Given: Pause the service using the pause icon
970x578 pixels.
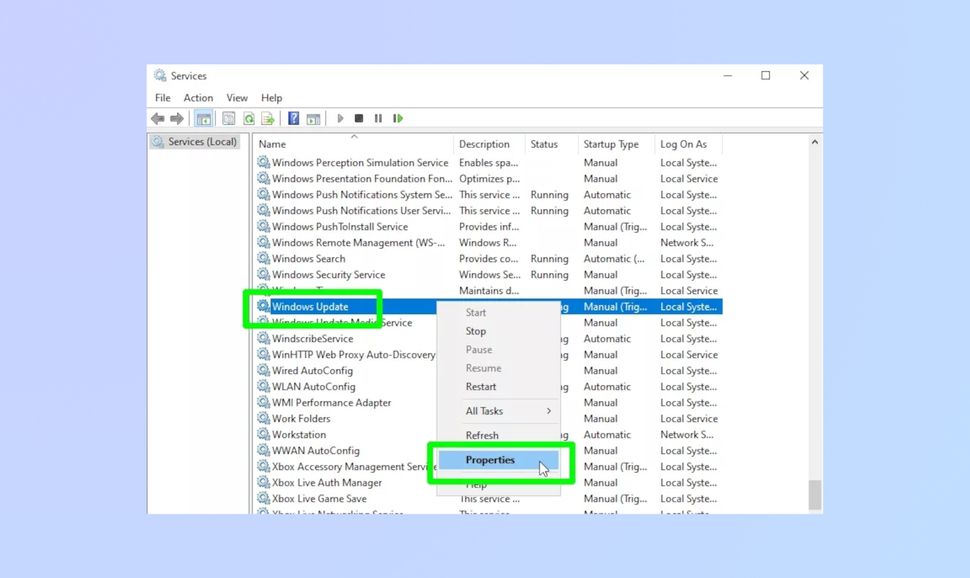Looking at the screenshot, I should [x=378, y=118].
